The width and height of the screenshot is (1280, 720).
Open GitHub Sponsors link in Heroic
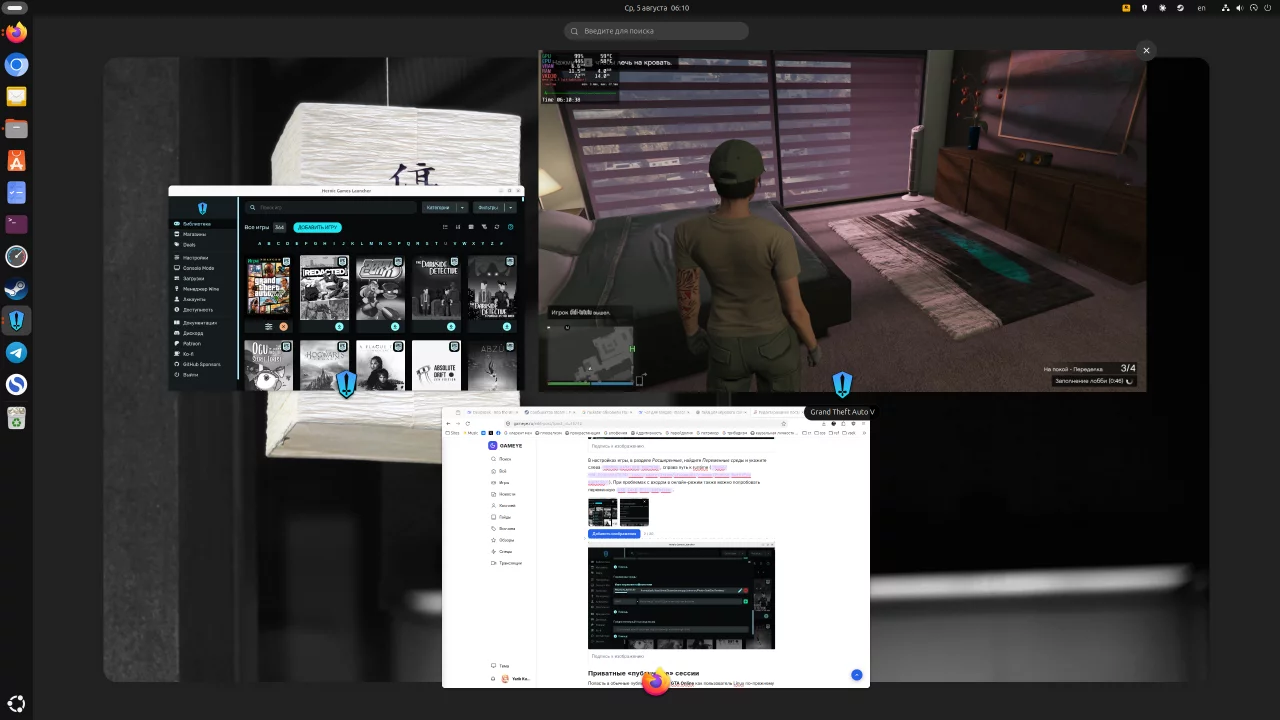click(202, 364)
